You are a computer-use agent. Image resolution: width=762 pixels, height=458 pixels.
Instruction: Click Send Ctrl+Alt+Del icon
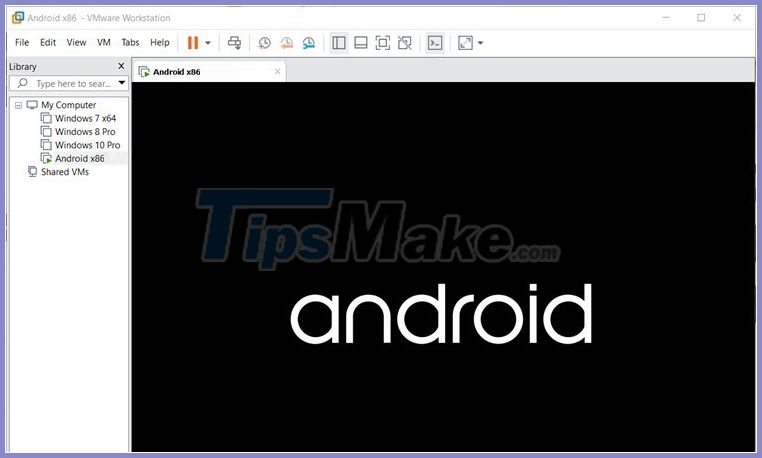234,43
